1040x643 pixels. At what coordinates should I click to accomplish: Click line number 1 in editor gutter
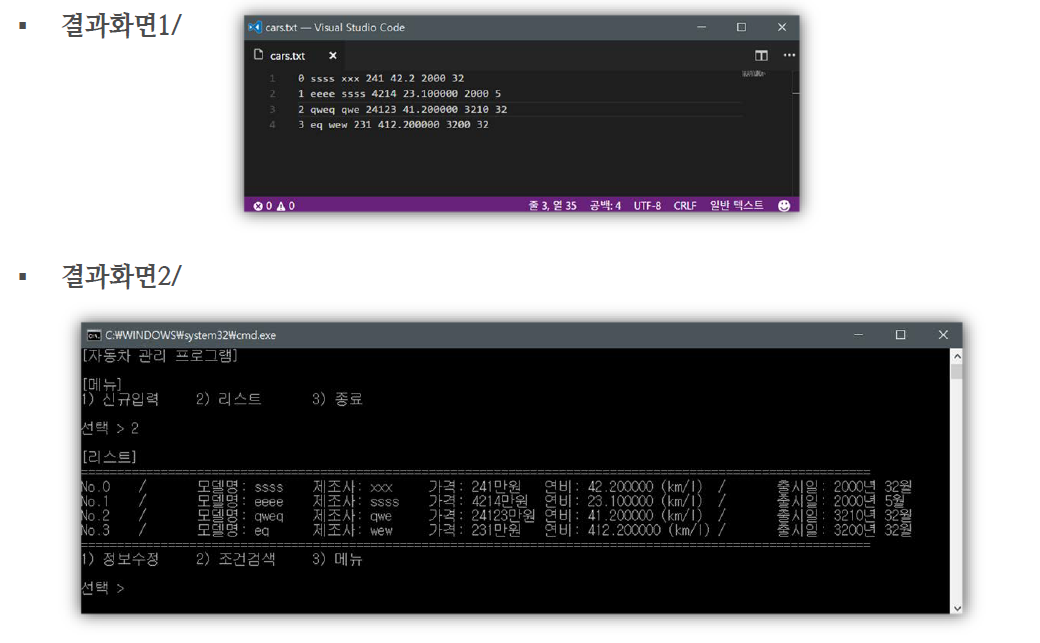[x=273, y=78]
